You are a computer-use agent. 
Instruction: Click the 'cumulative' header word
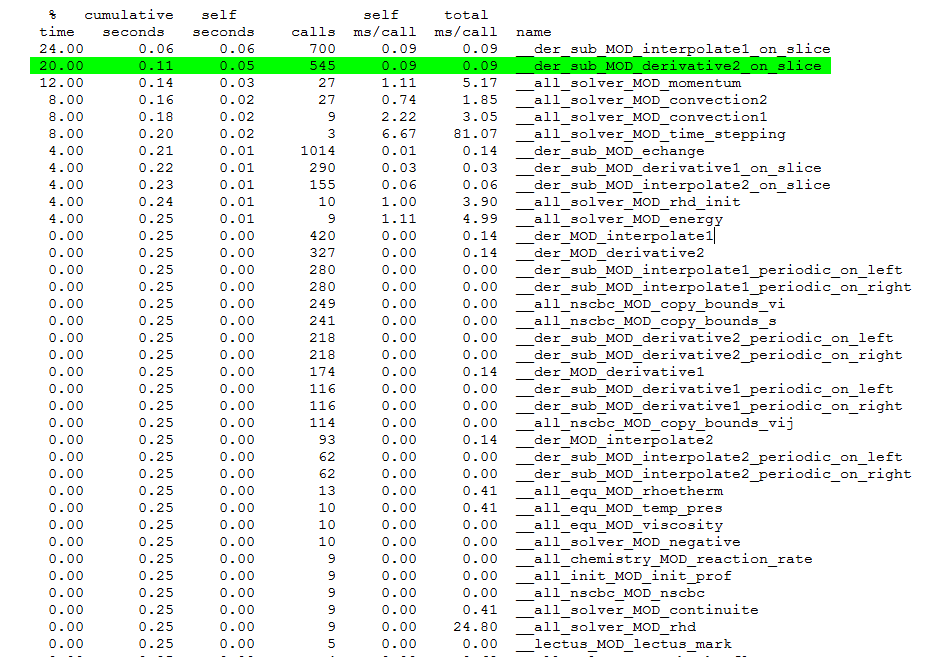click(x=129, y=15)
